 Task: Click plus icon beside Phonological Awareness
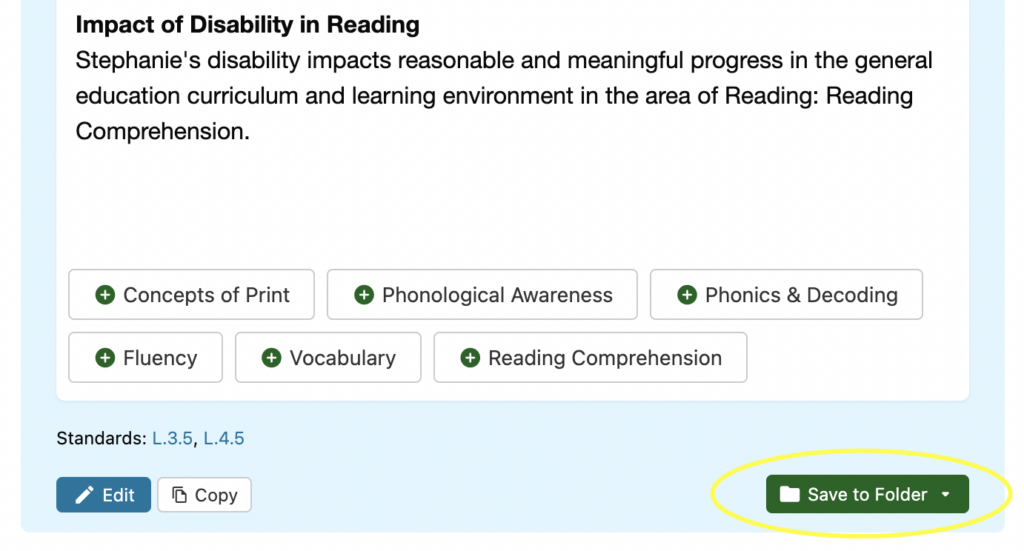coord(364,295)
